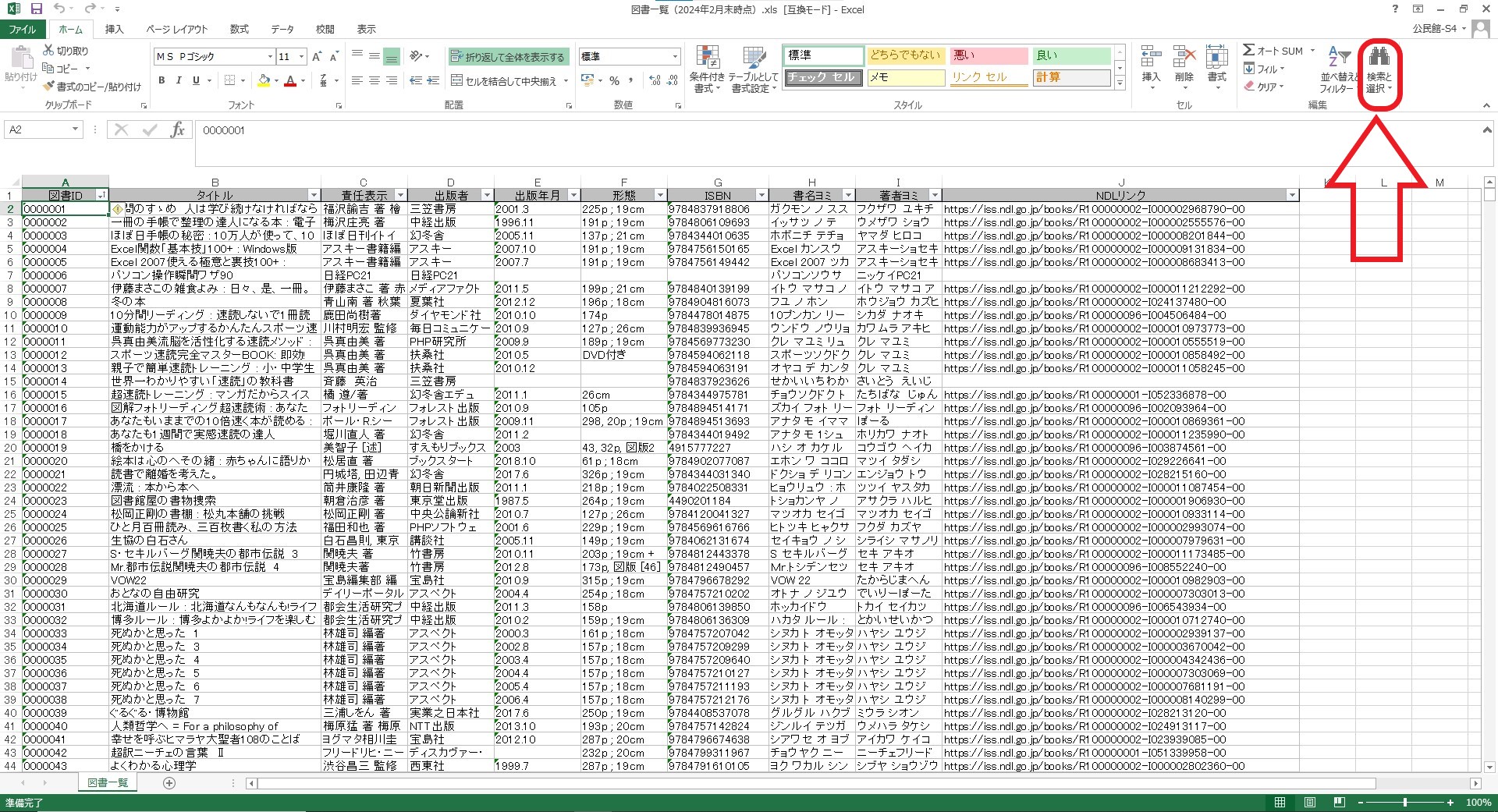Apply yellow fill color bucket icon
The height and width of the screenshot is (812, 1498).
(264, 80)
